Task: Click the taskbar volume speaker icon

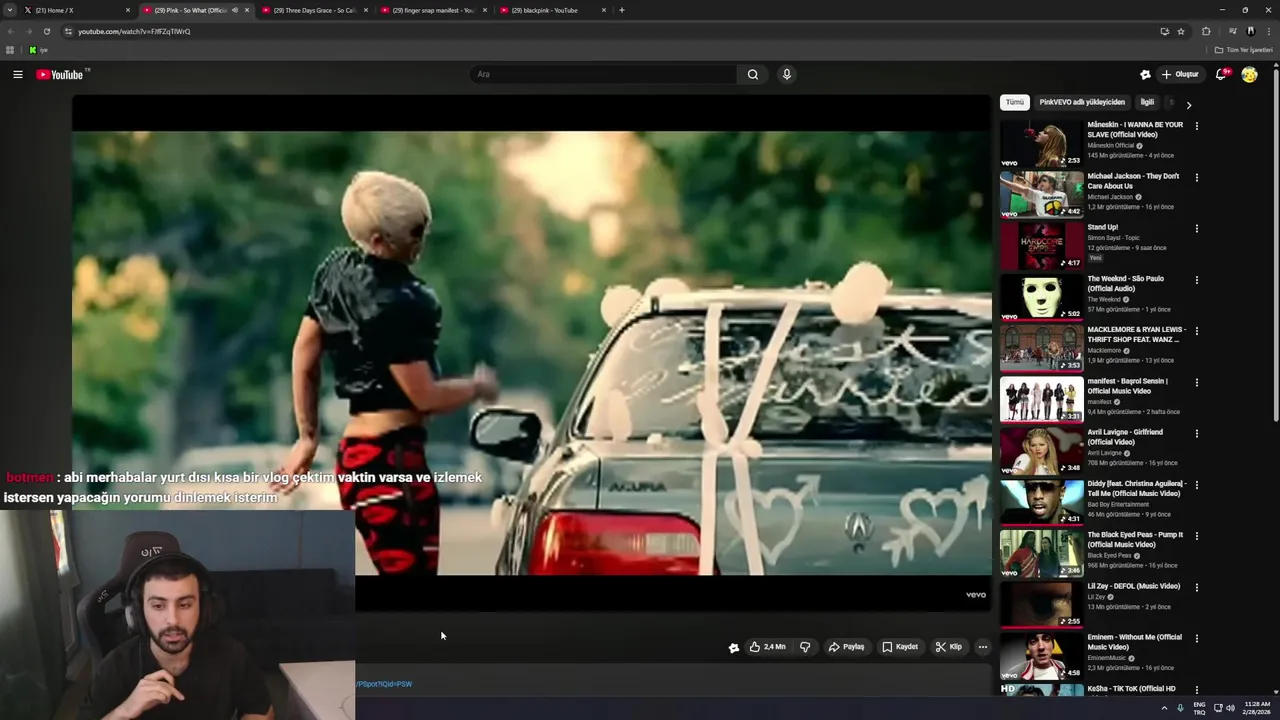Action: (1231, 708)
